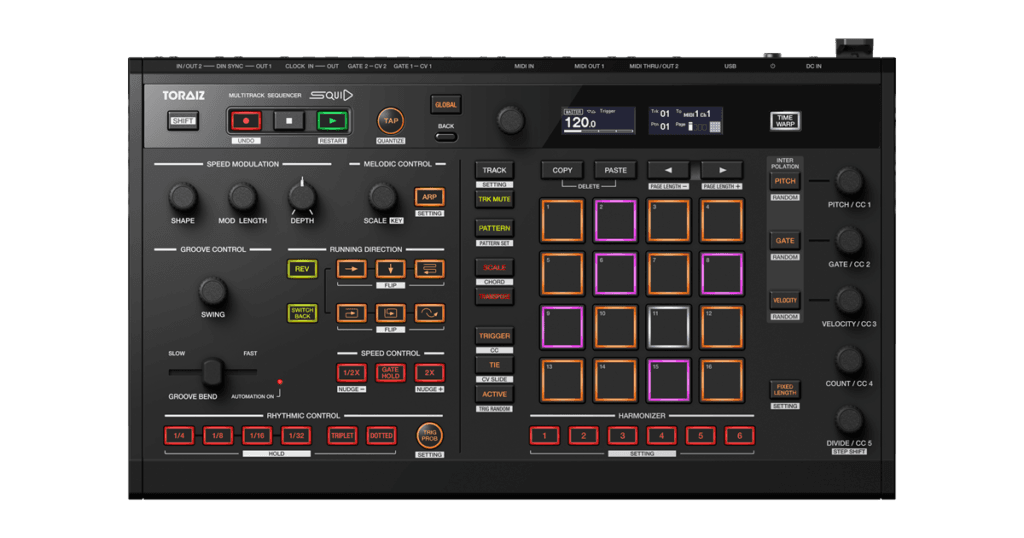Enable the GATE HOLD button
Image resolution: width=1024 pixels, height=538 pixels.
[x=391, y=373]
